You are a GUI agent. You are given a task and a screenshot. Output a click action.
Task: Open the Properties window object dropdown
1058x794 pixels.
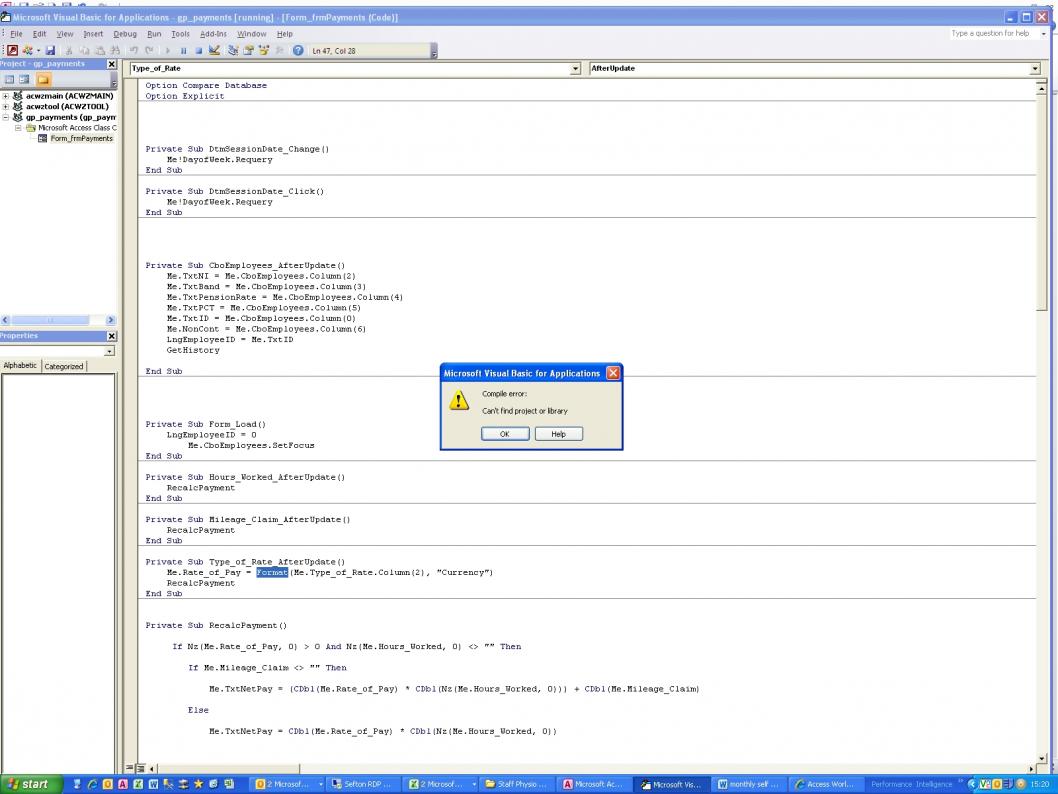tap(109, 351)
